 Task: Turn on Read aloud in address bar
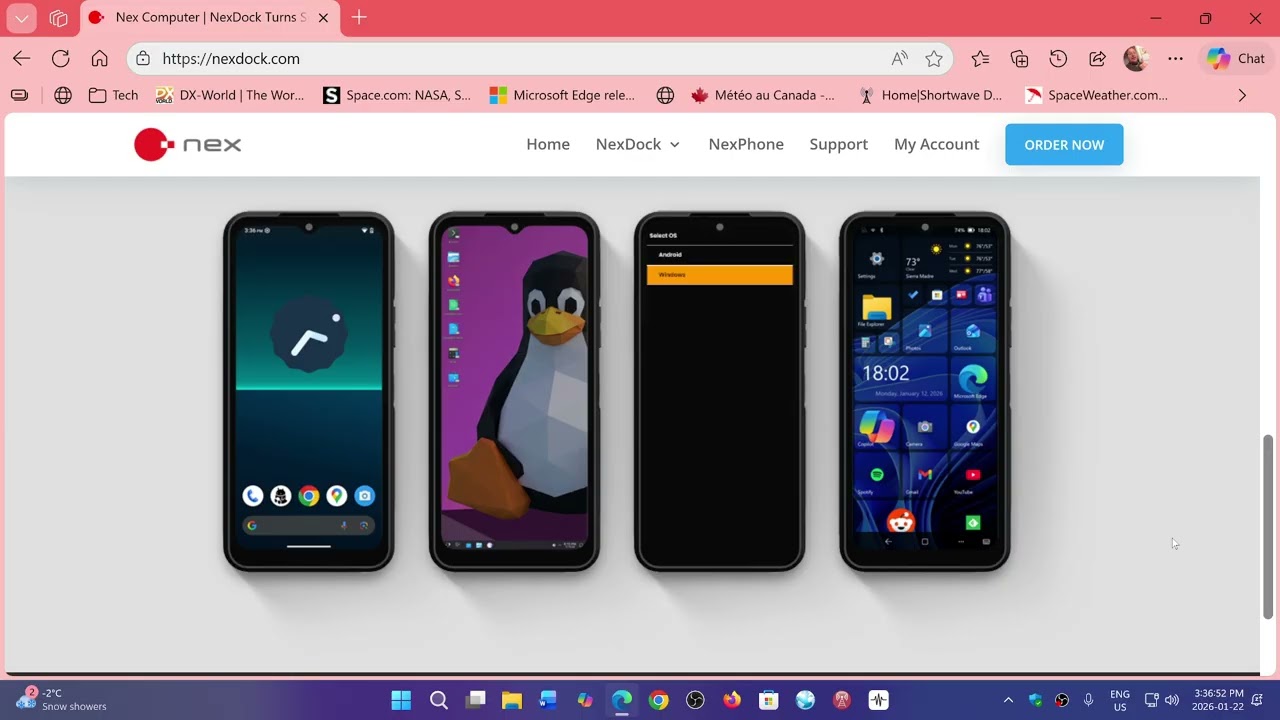[899, 59]
